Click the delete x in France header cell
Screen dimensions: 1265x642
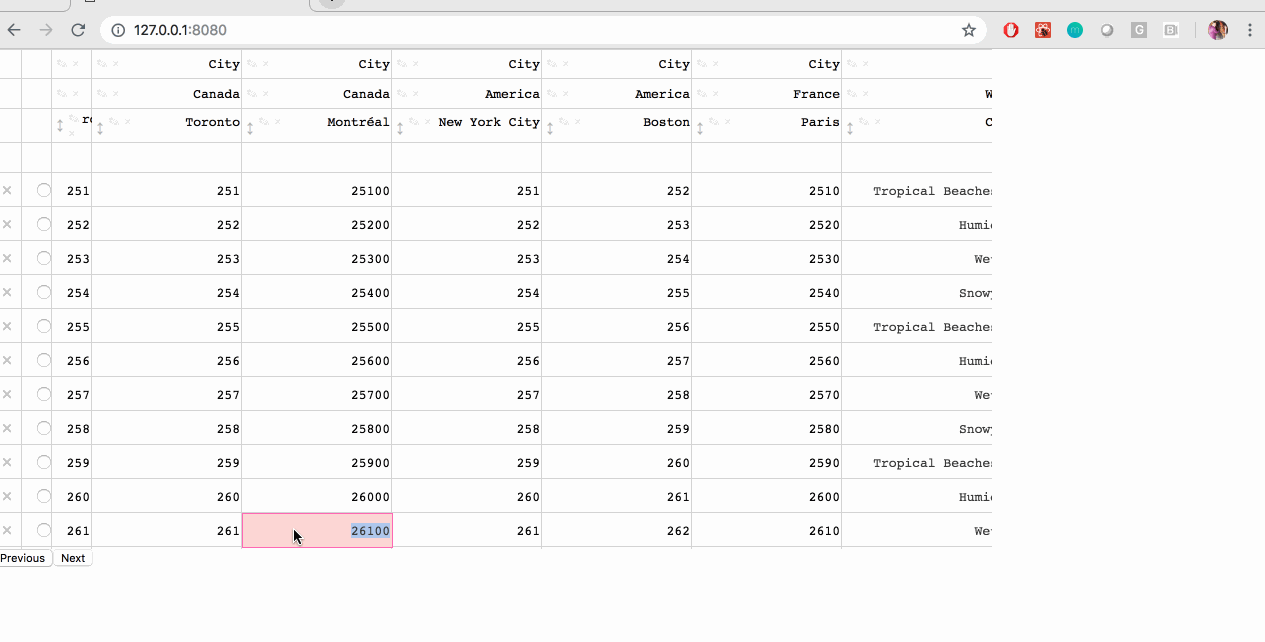tap(715, 94)
